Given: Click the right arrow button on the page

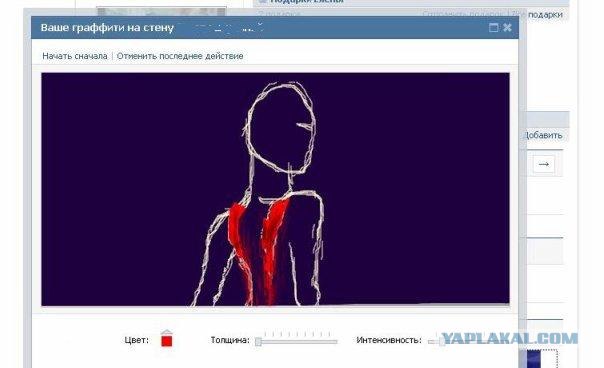Looking at the screenshot, I should coord(544,164).
